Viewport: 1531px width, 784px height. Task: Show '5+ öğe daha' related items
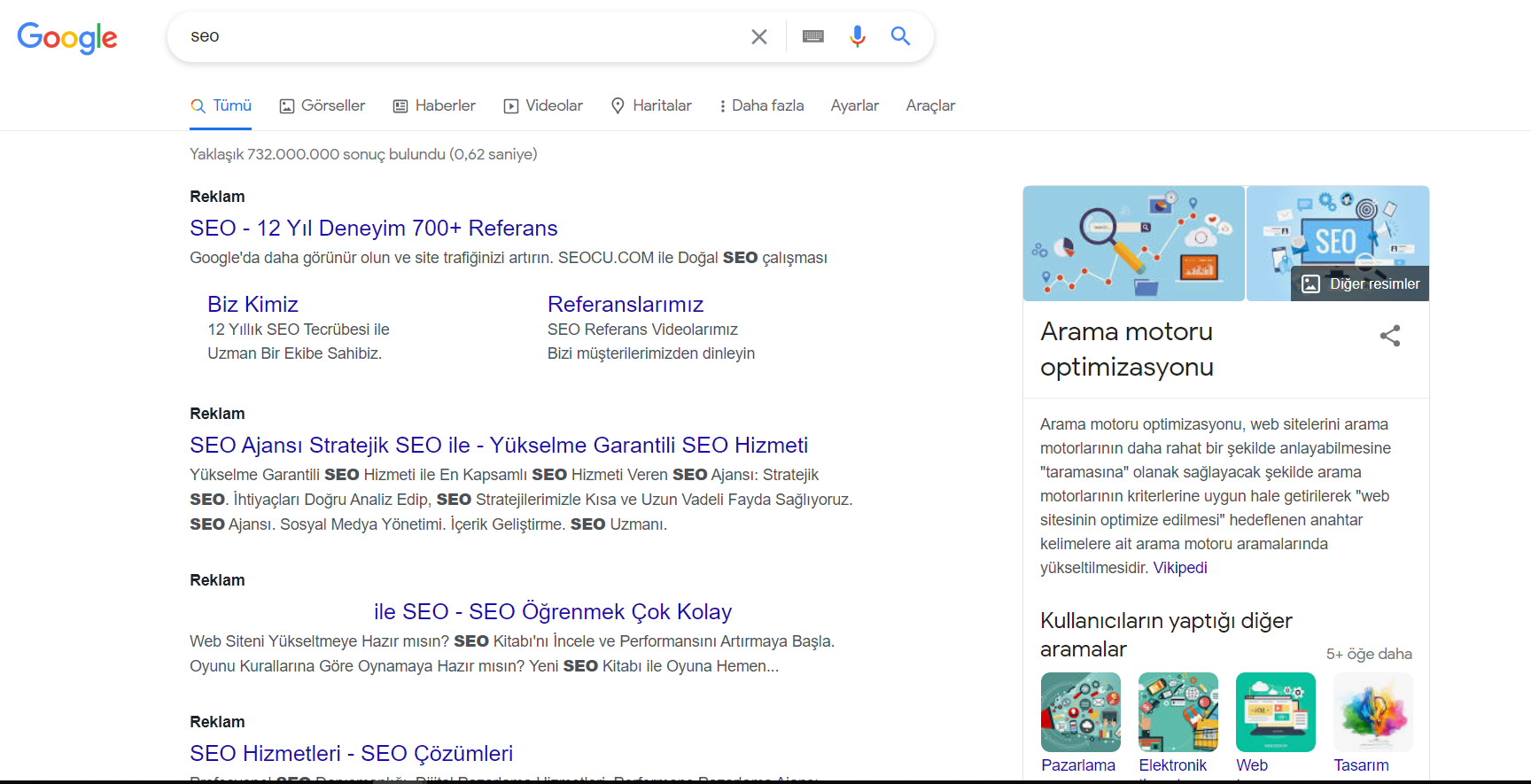1369,654
